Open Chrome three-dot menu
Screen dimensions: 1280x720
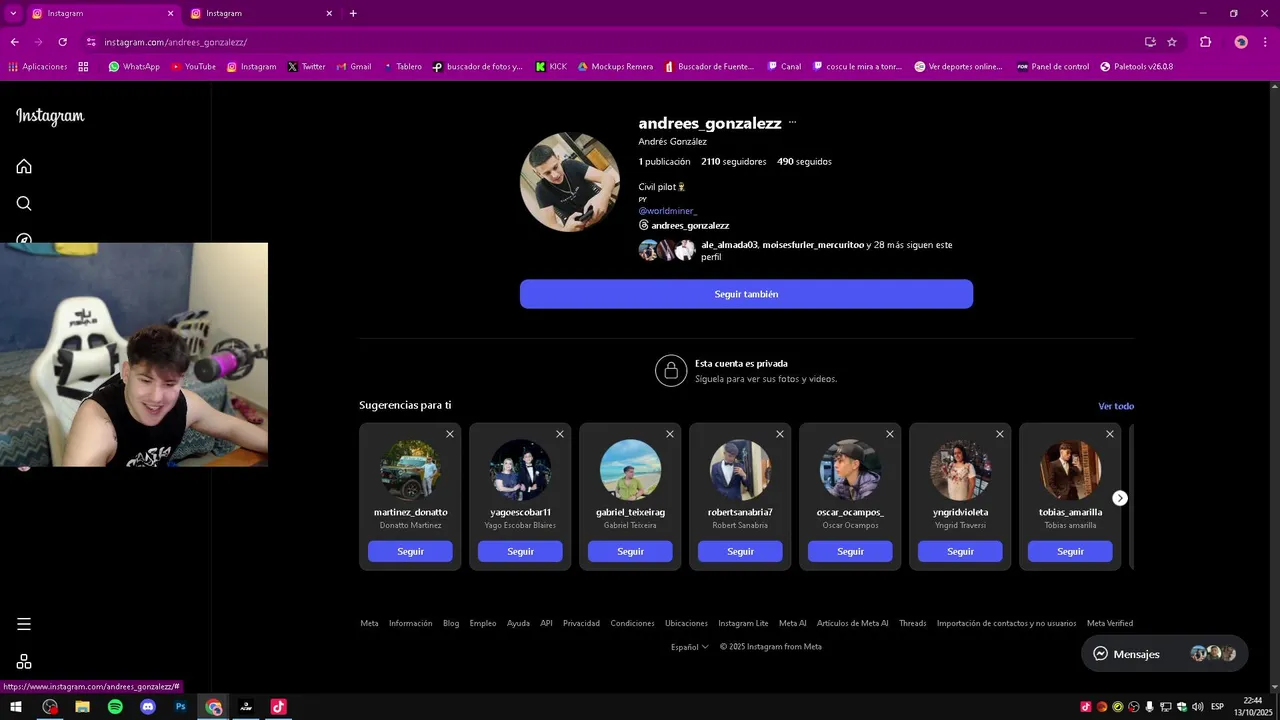pos(1265,42)
